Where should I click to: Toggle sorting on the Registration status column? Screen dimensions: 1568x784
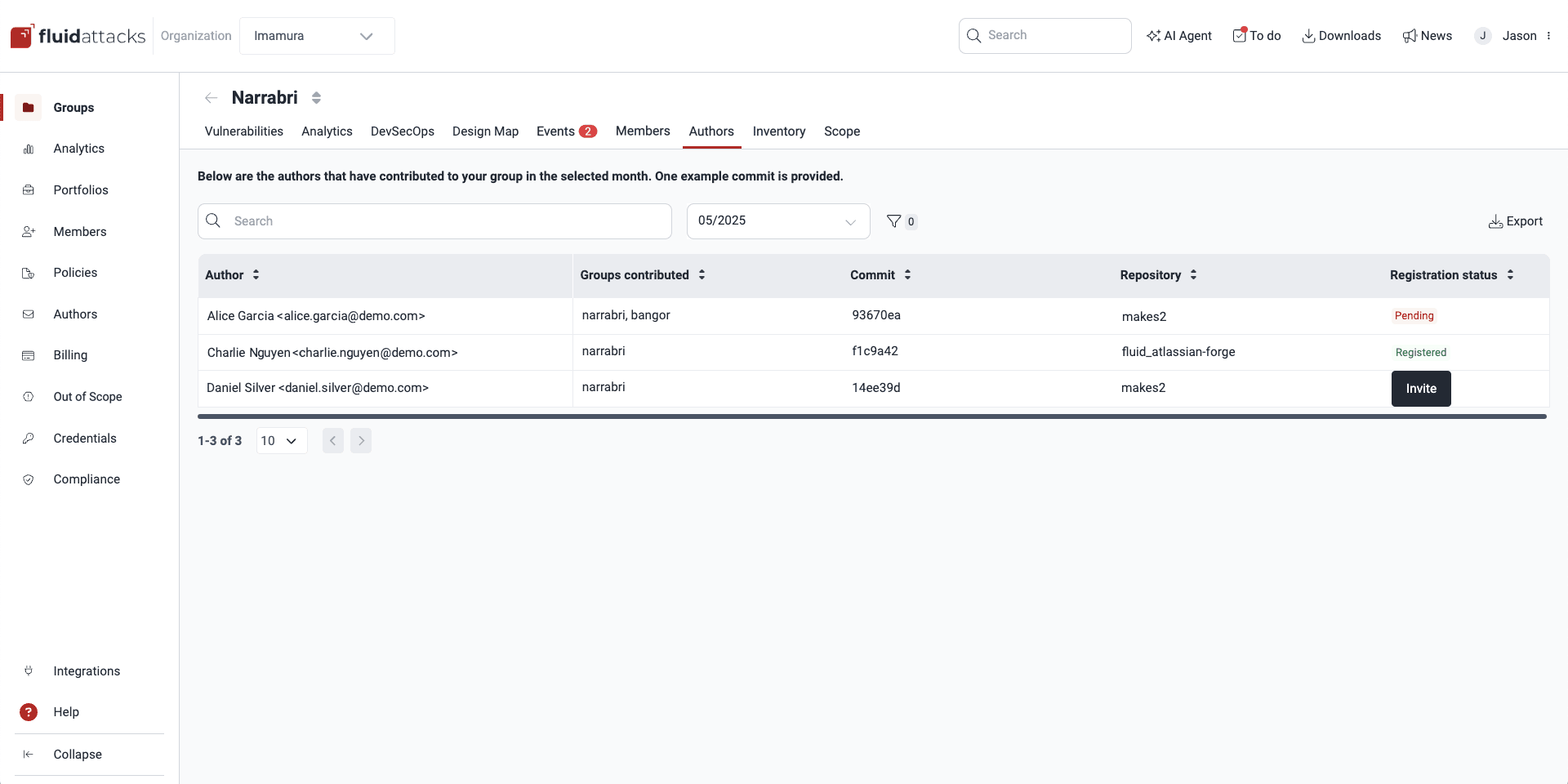click(x=1510, y=275)
